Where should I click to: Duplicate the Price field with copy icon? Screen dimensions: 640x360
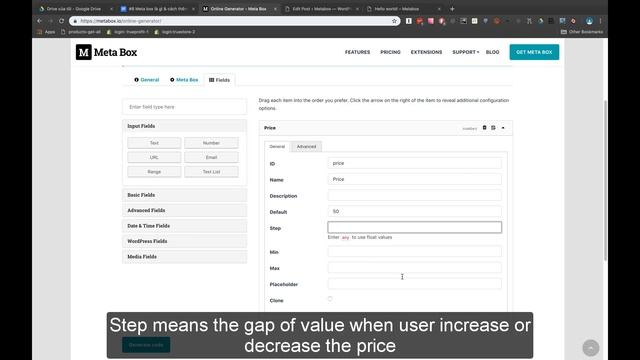(493, 128)
